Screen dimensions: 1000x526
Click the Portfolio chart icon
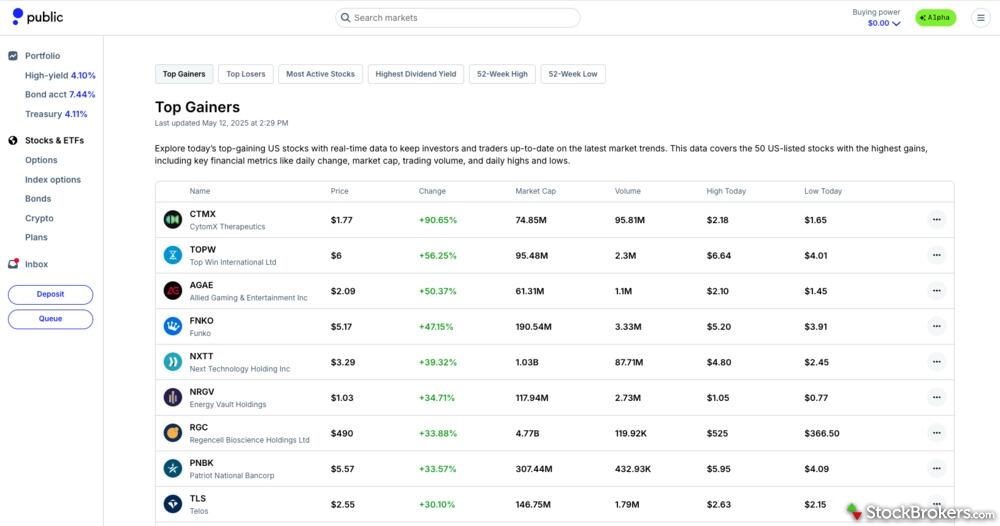[14, 56]
